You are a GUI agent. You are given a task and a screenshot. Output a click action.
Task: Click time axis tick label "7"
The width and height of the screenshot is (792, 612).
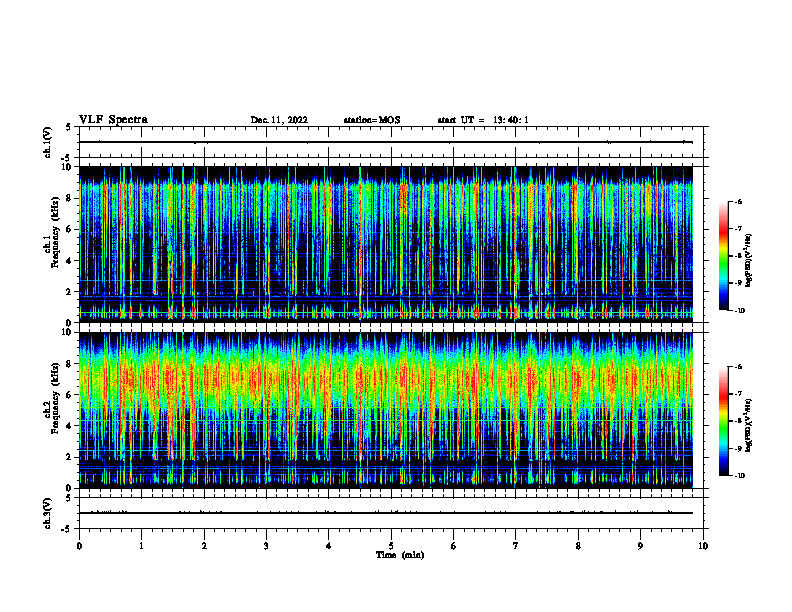coord(516,546)
